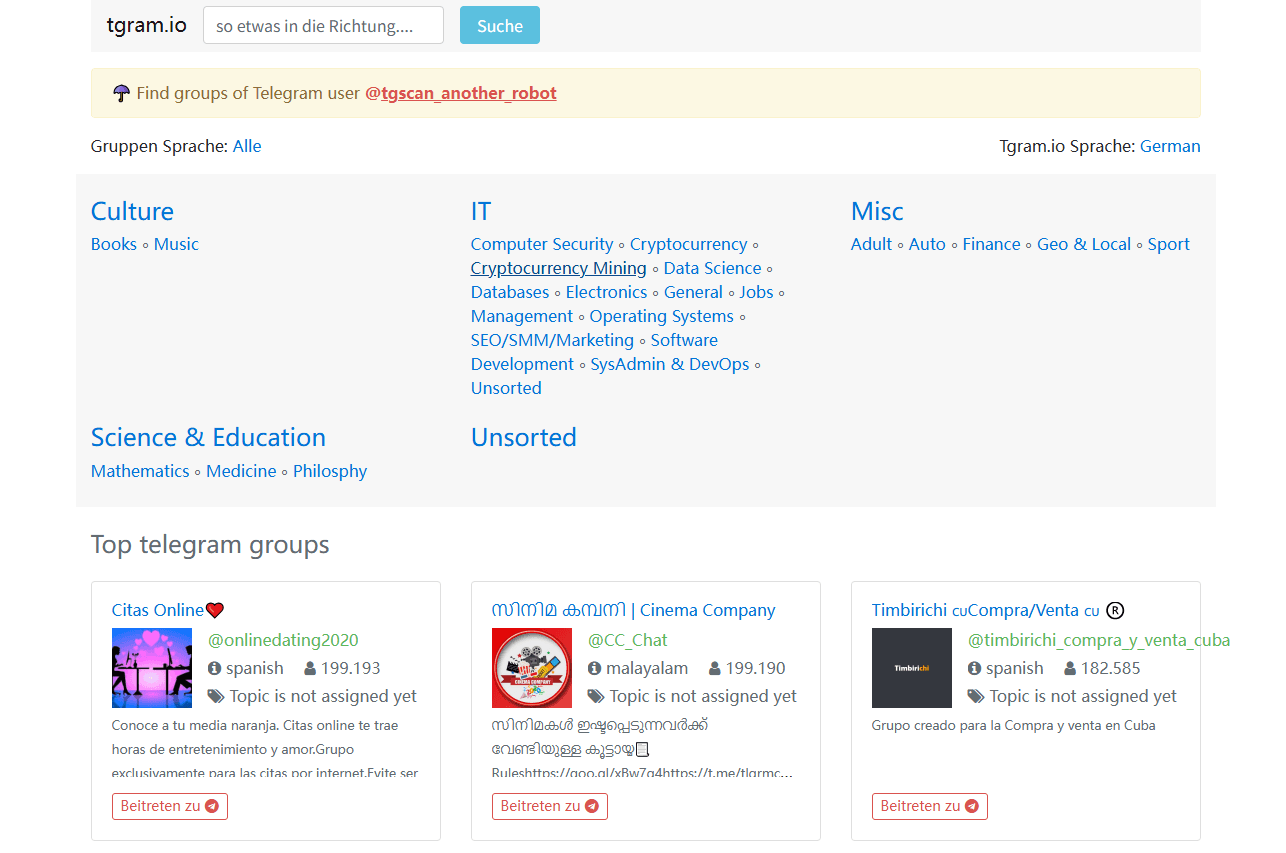This screenshot has height=853, width=1286.
Task: Open the Culture category heading
Action: pyautogui.click(x=132, y=211)
